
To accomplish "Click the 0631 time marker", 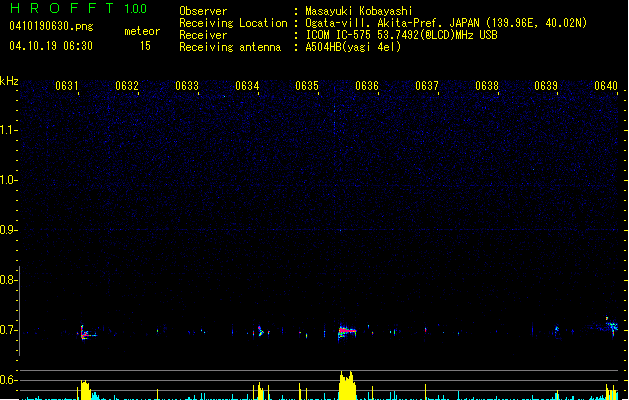I will 67,86.
